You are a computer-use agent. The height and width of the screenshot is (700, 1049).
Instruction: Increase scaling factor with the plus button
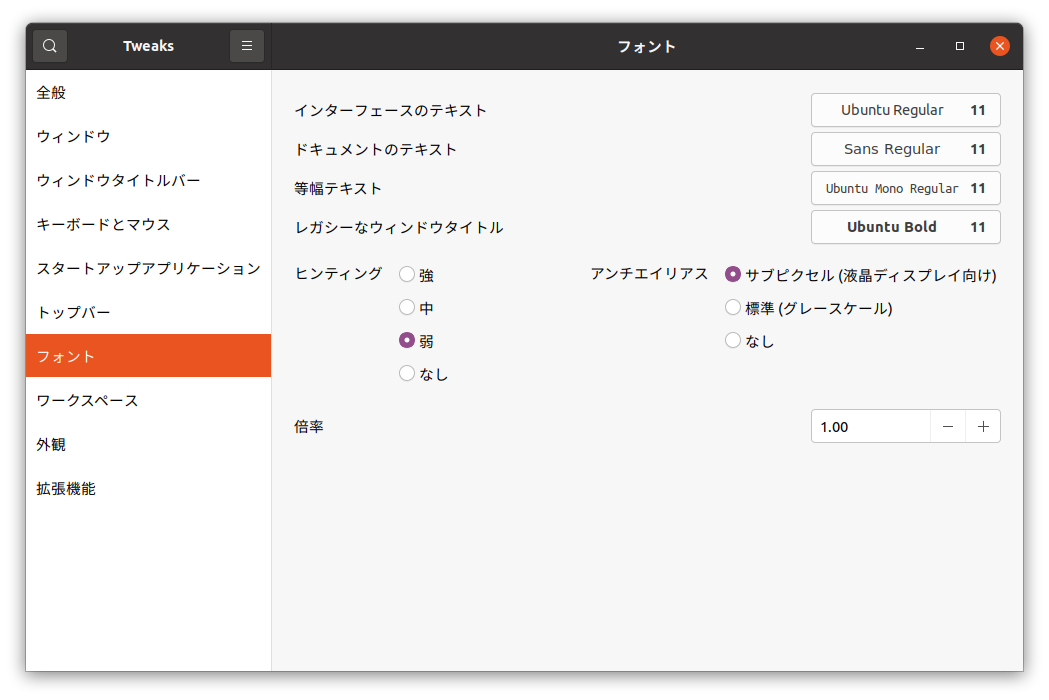click(983, 426)
